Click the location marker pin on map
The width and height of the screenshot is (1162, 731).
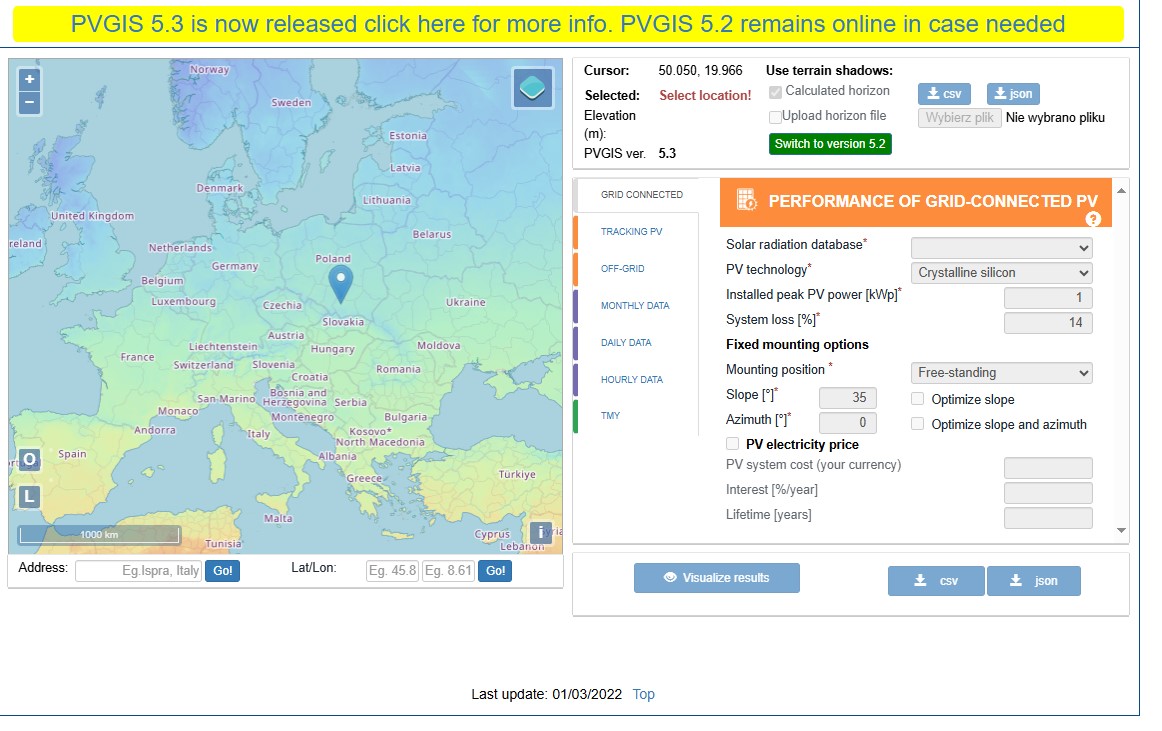(x=341, y=282)
